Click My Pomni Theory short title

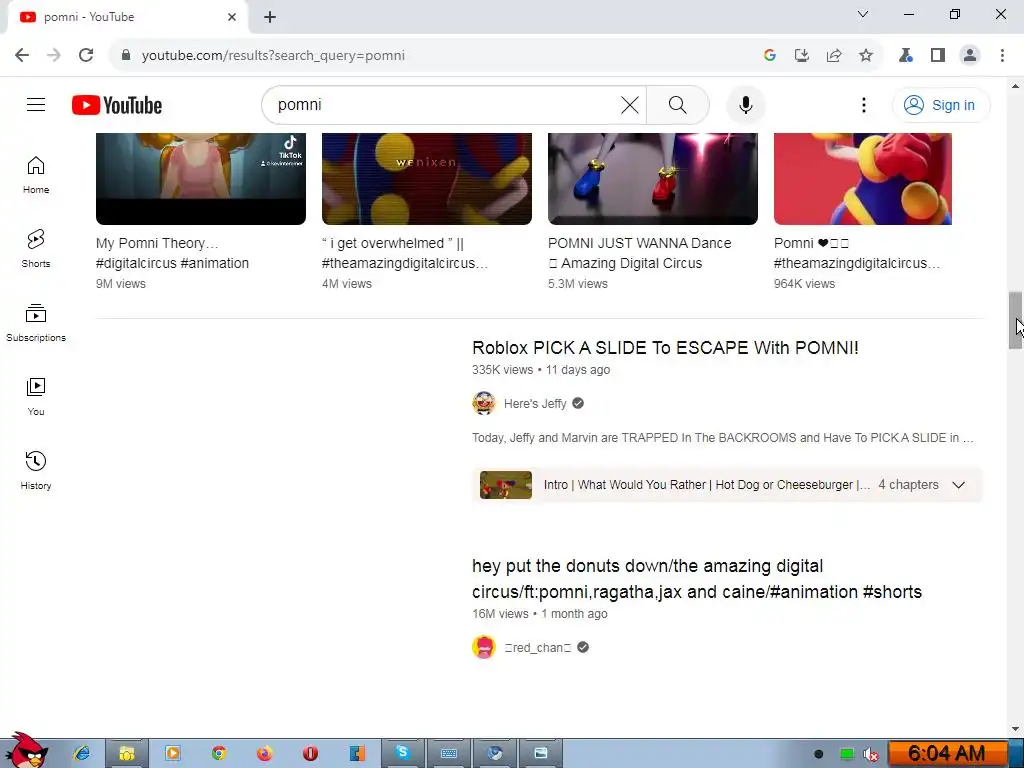pos(172,253)
